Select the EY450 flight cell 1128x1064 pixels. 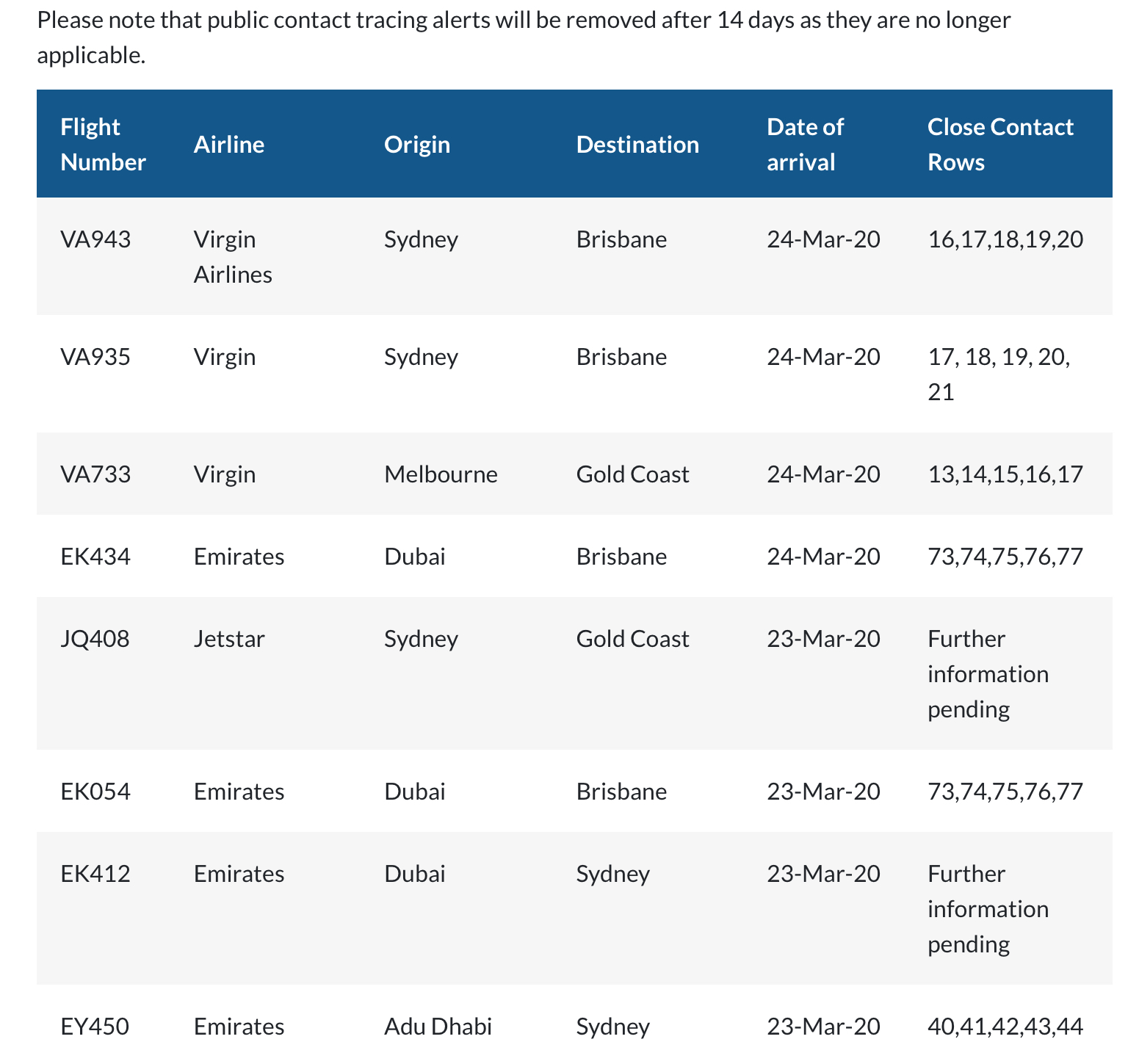[95, 1027]
